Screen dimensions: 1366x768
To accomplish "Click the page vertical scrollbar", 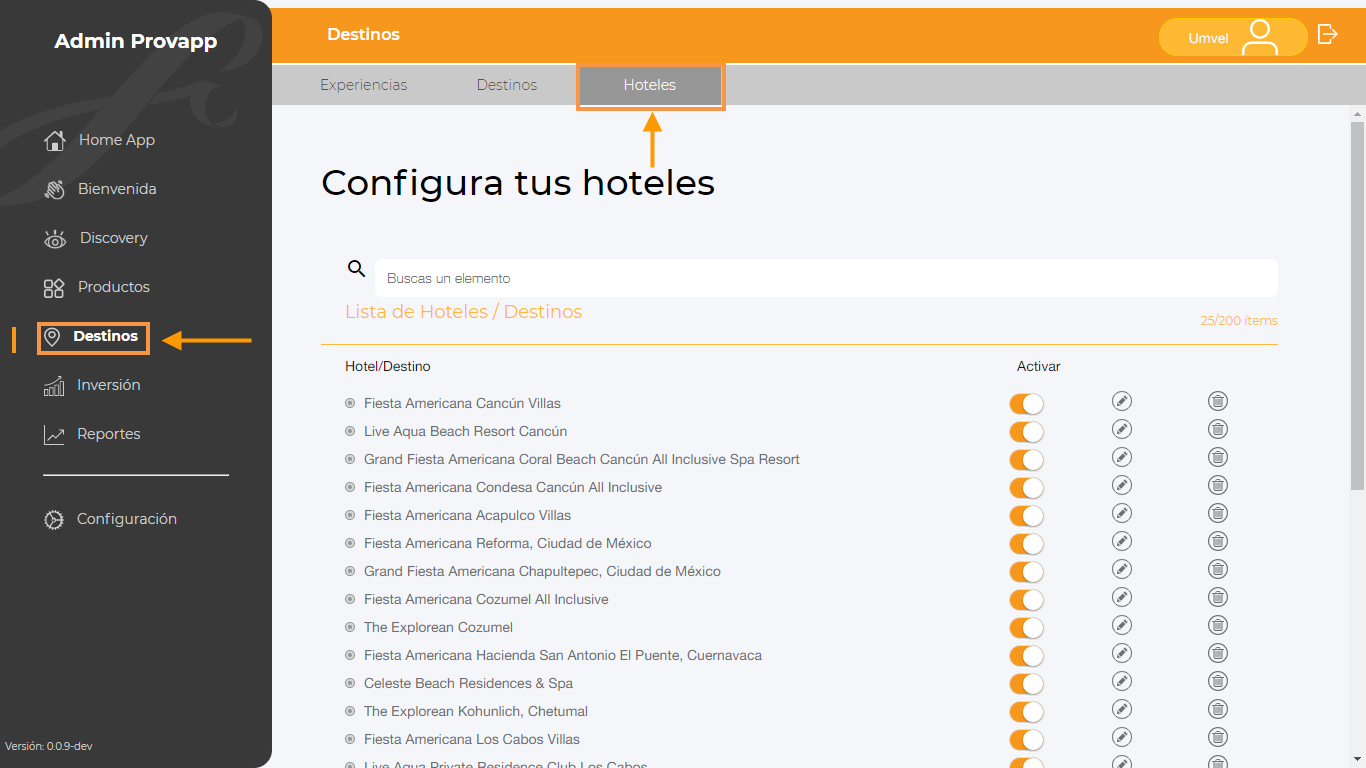I will [1357, 305].
